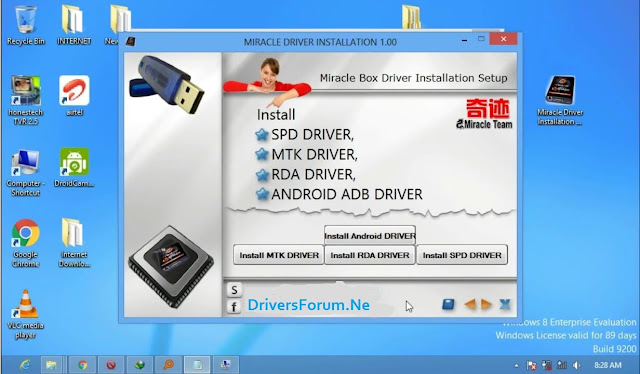Click the installer title bar app icon
640x374 pixels.
click(130, 42)
